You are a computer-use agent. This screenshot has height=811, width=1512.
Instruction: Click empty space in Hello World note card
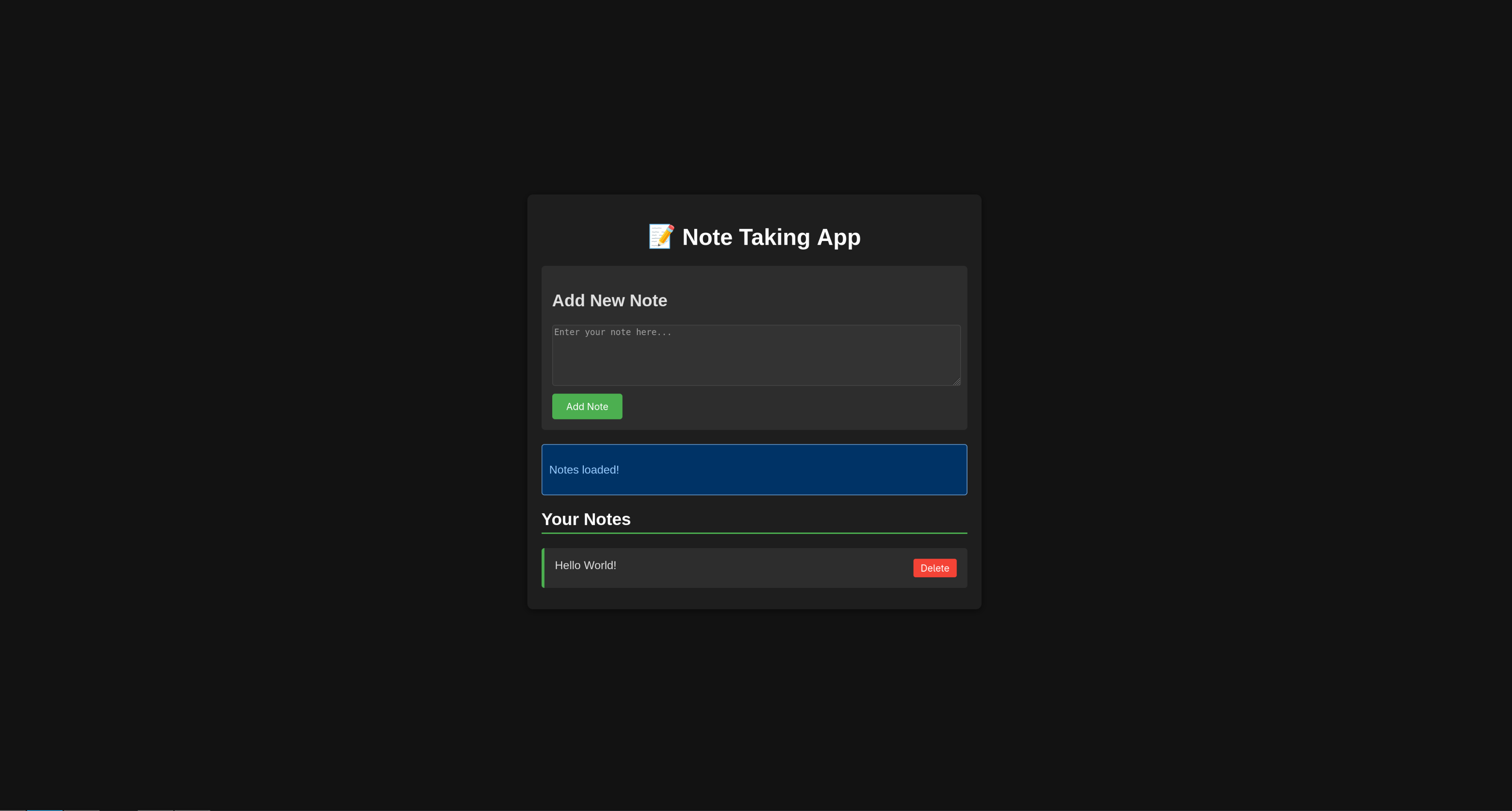click(763, 568)
